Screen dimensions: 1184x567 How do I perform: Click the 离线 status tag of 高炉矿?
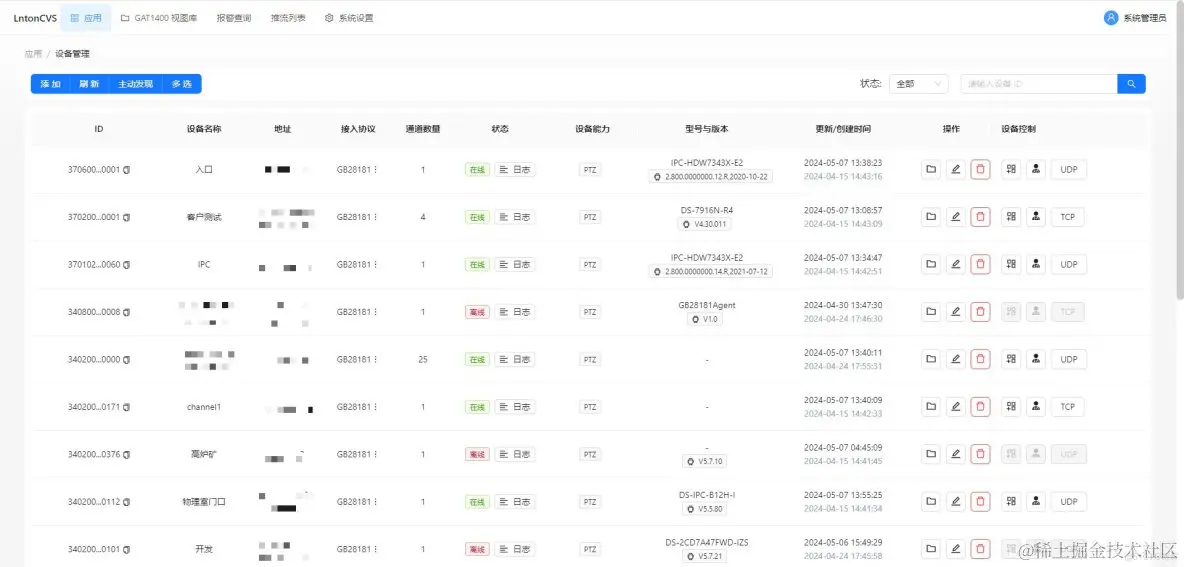point(476,455)
